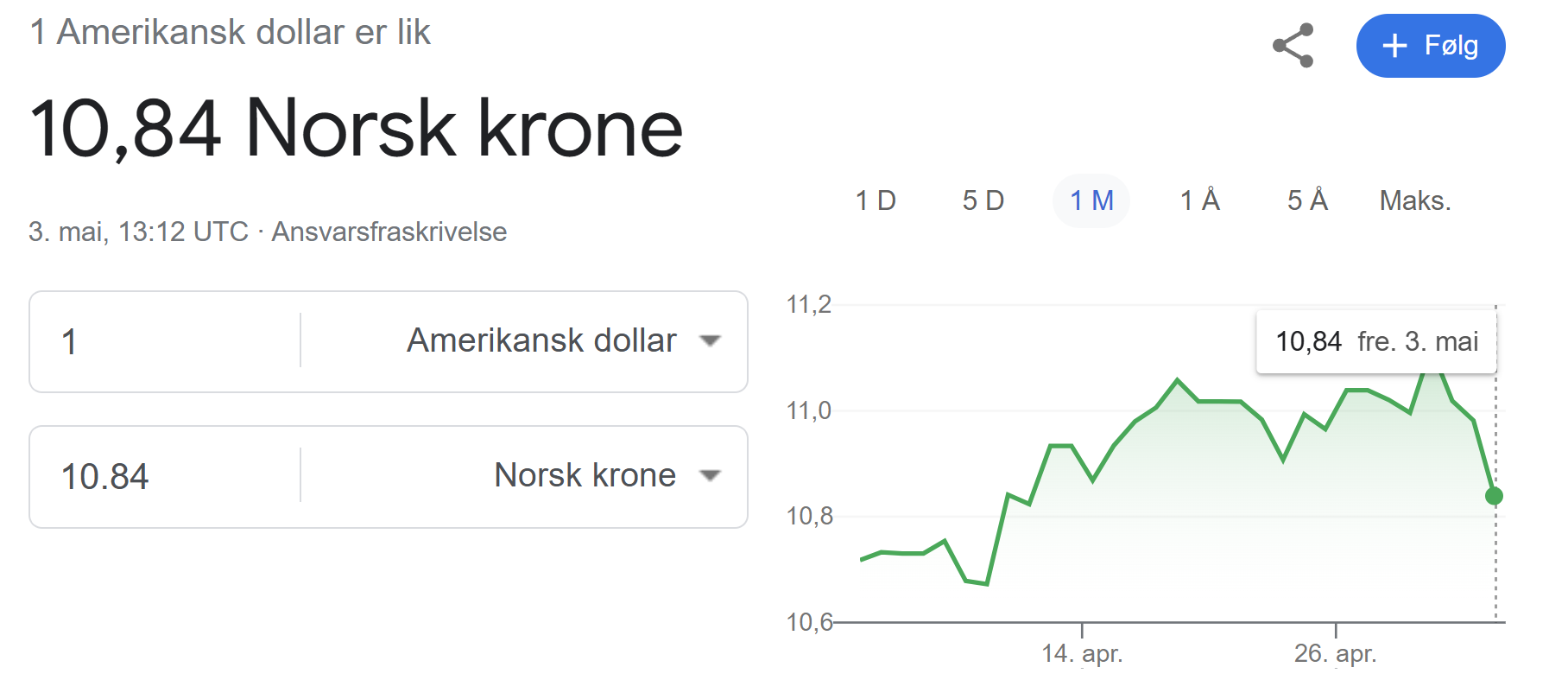Select the 1 M range tab
This screenshot has height=699, width=1568.
pos(1091,200)
